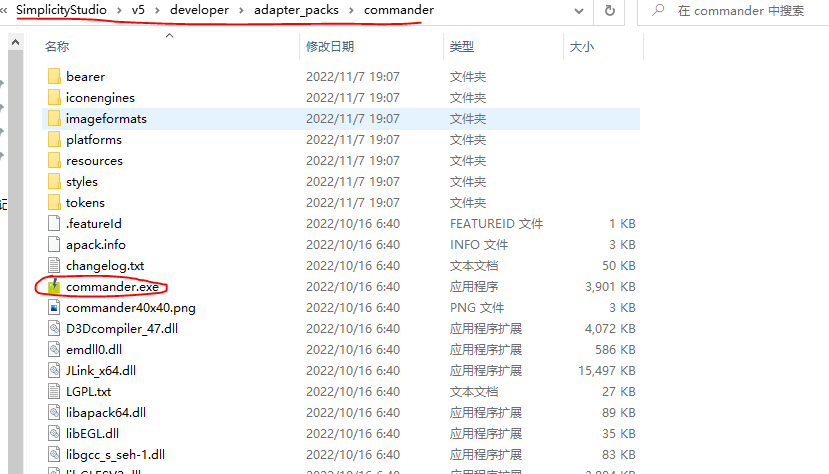829x474 pixels.
Task: Click the styles folder icon
Action: coord(54,182)
